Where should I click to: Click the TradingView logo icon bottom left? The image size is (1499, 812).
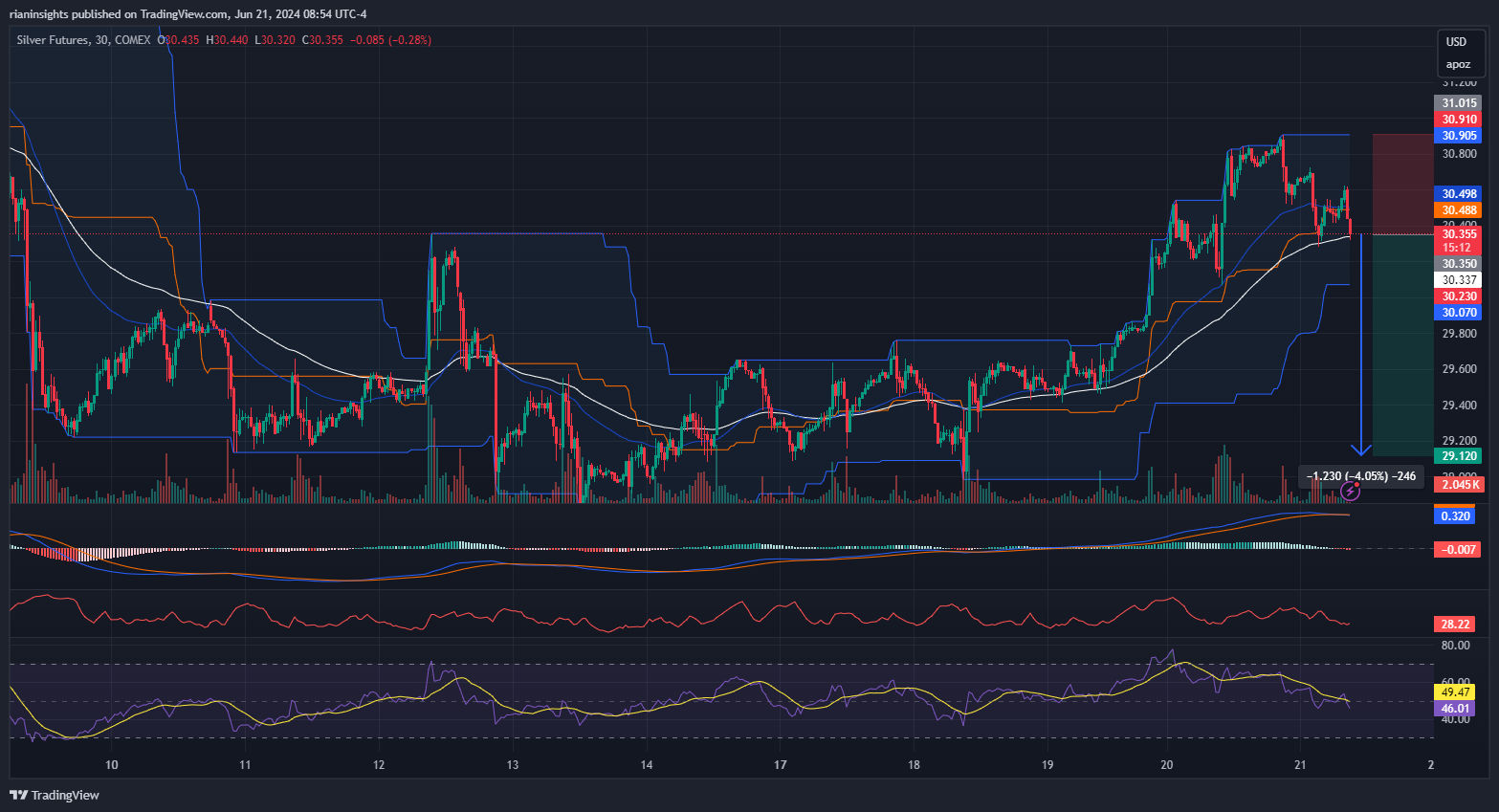[16, 795]
